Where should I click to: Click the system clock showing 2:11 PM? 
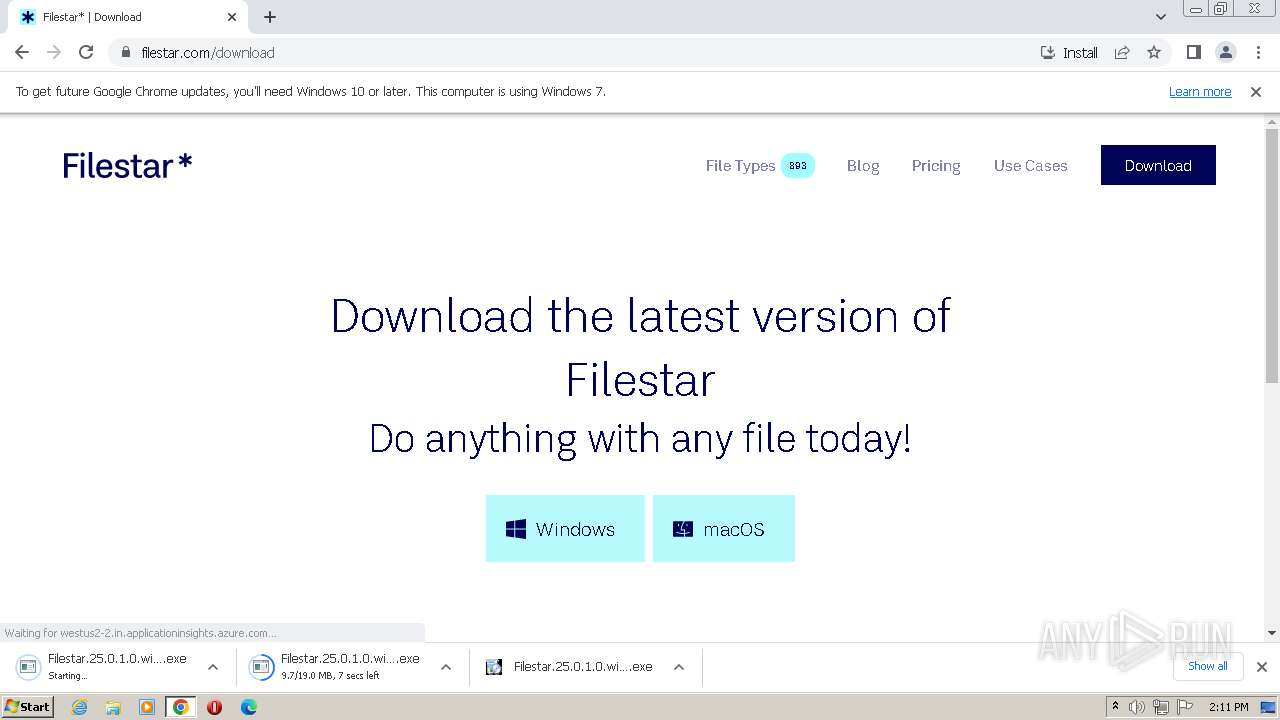tap(1228, 707)
